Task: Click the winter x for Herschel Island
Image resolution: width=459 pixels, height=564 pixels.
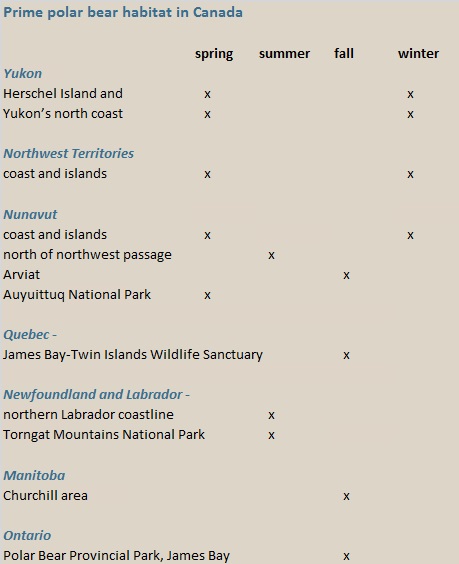Action: coord(410,95)
